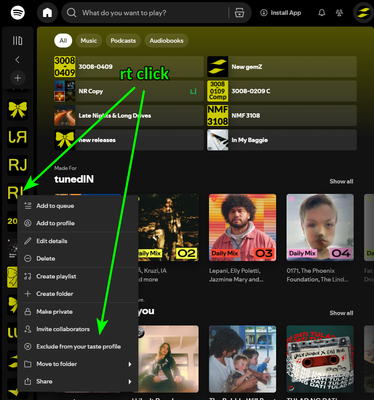Viewport: 374px width, 400px height.
Task: Open Daily Mix 04 cover
Action: tap(320, 227)
